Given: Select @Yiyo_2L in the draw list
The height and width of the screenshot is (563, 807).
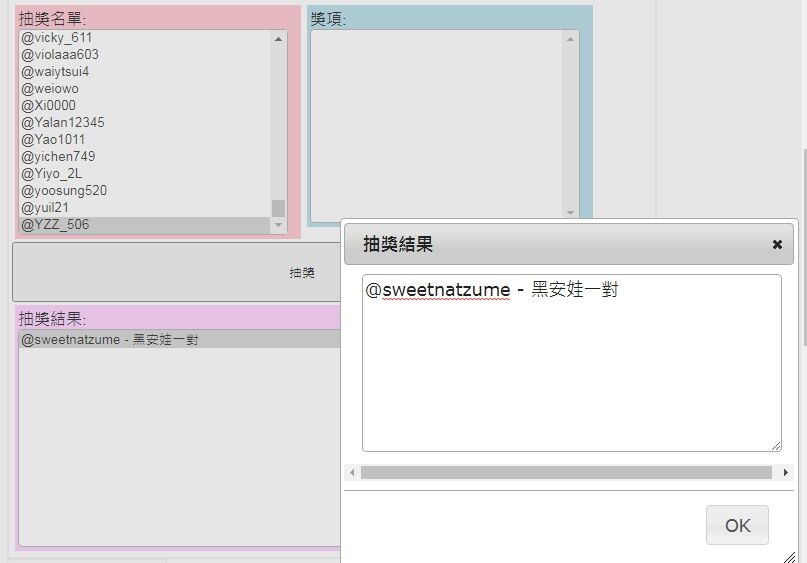Looking at the screenshot, I should coord(145,173).
